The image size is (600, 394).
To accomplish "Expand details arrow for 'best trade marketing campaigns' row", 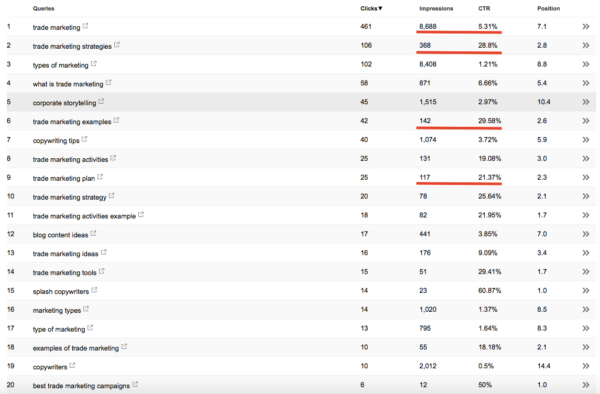I will [x=586, y=385].
